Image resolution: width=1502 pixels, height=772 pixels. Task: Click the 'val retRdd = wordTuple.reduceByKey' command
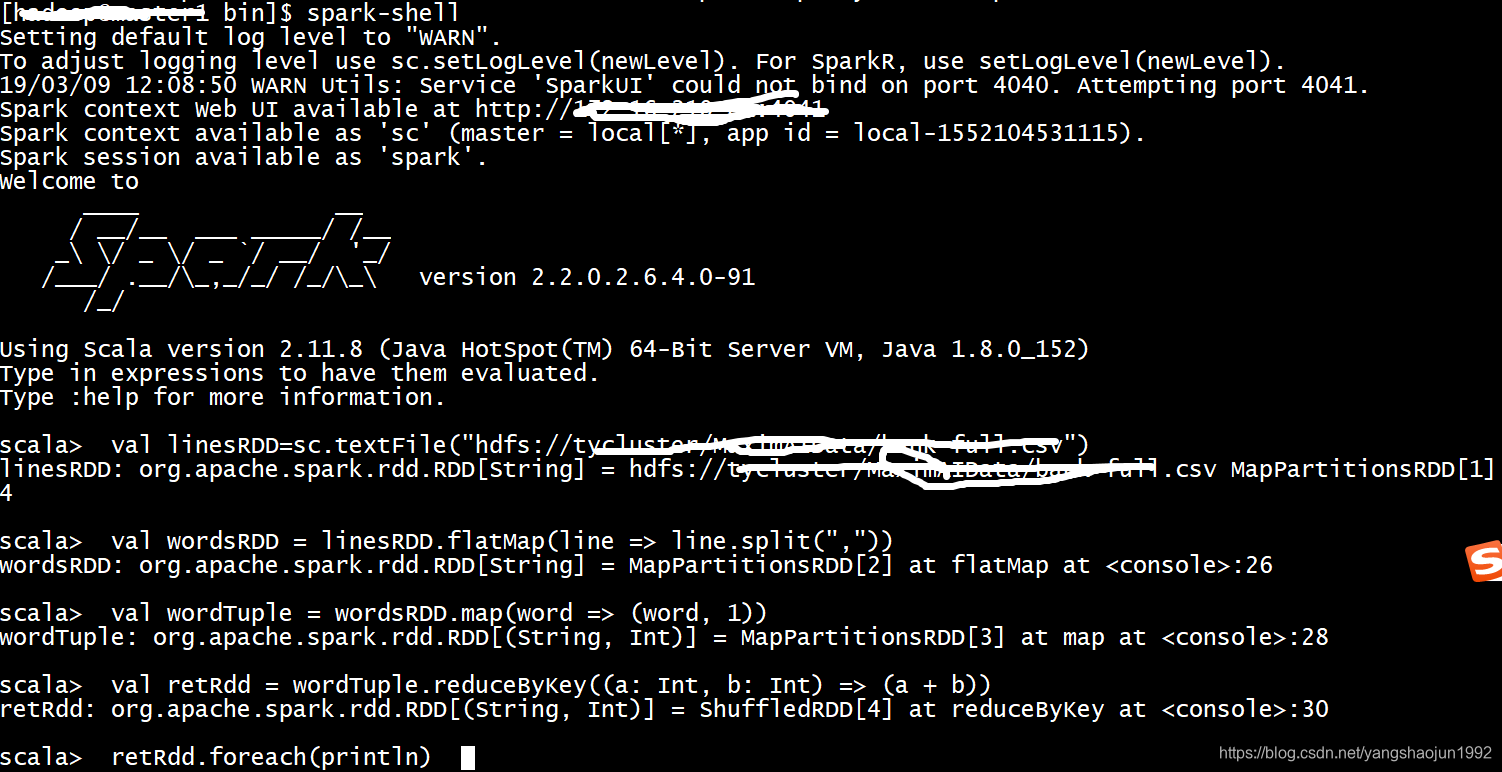(x=551, y=685)
